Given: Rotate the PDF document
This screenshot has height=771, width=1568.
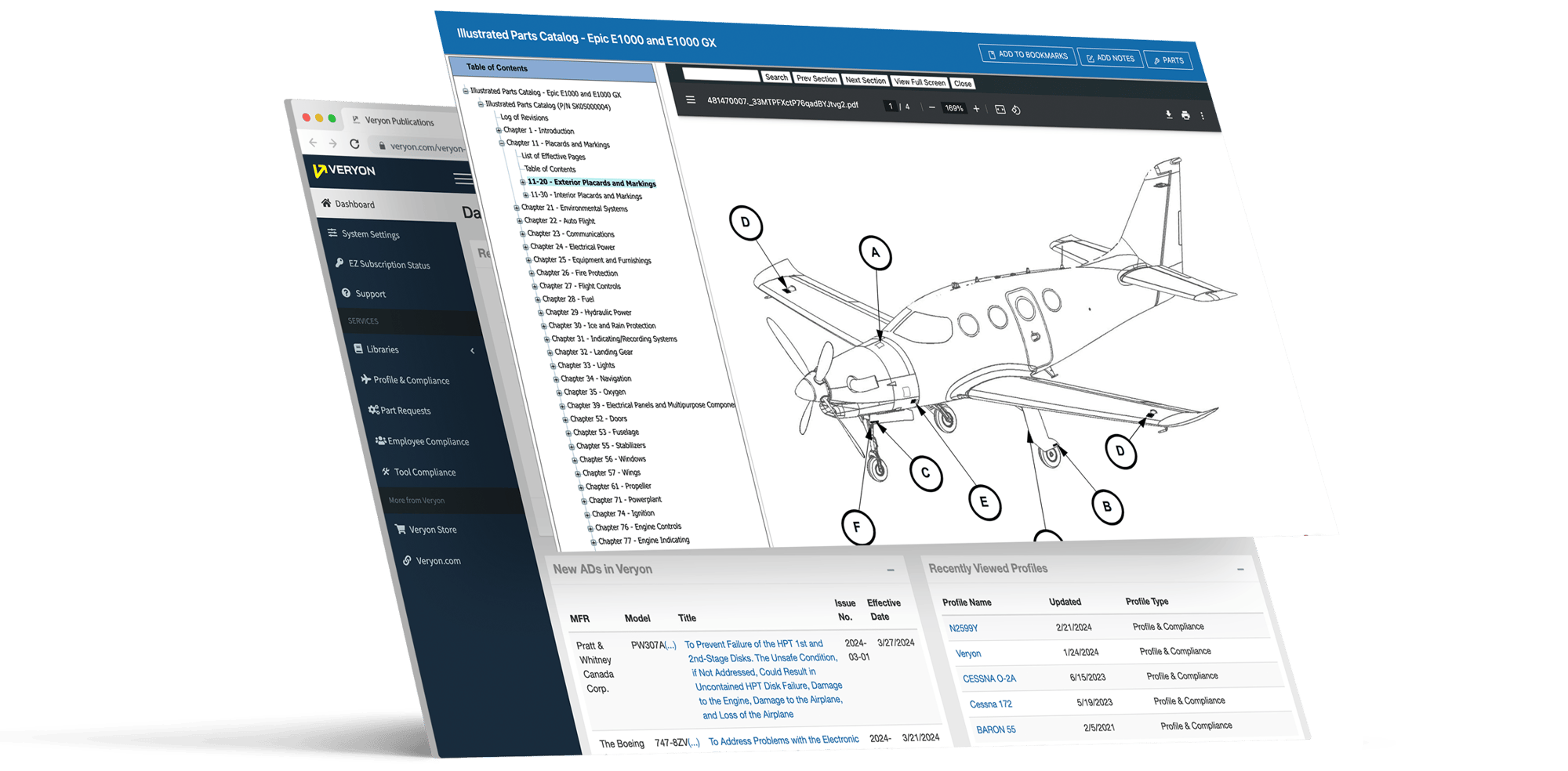Looking at the screenshot, I should (x=1016, y=110).
